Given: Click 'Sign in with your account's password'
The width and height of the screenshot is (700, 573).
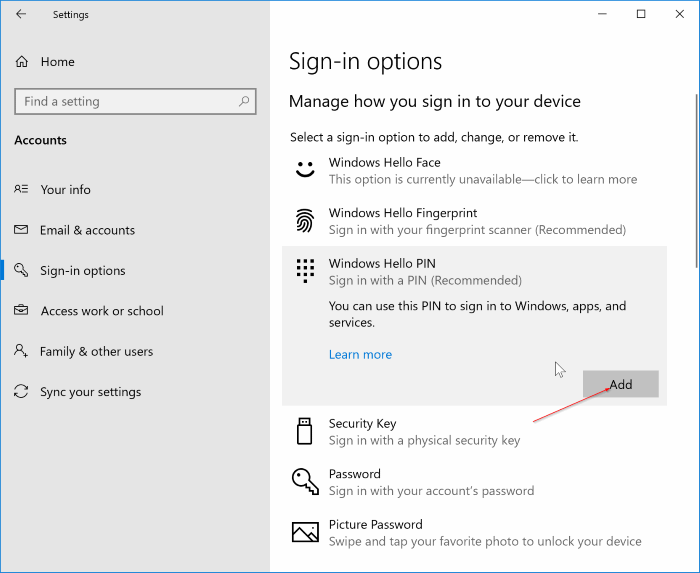Looking at the screenshot, I should tap(431, 491).
